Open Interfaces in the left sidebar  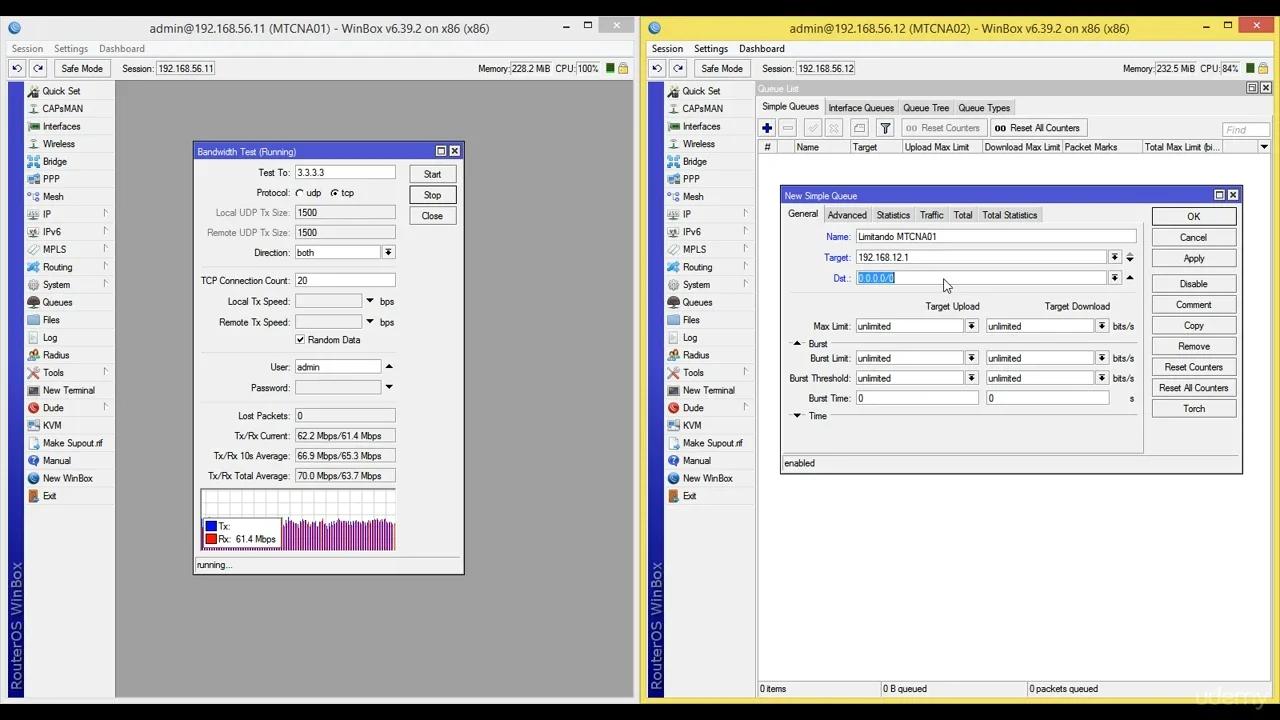pos(61,126)
